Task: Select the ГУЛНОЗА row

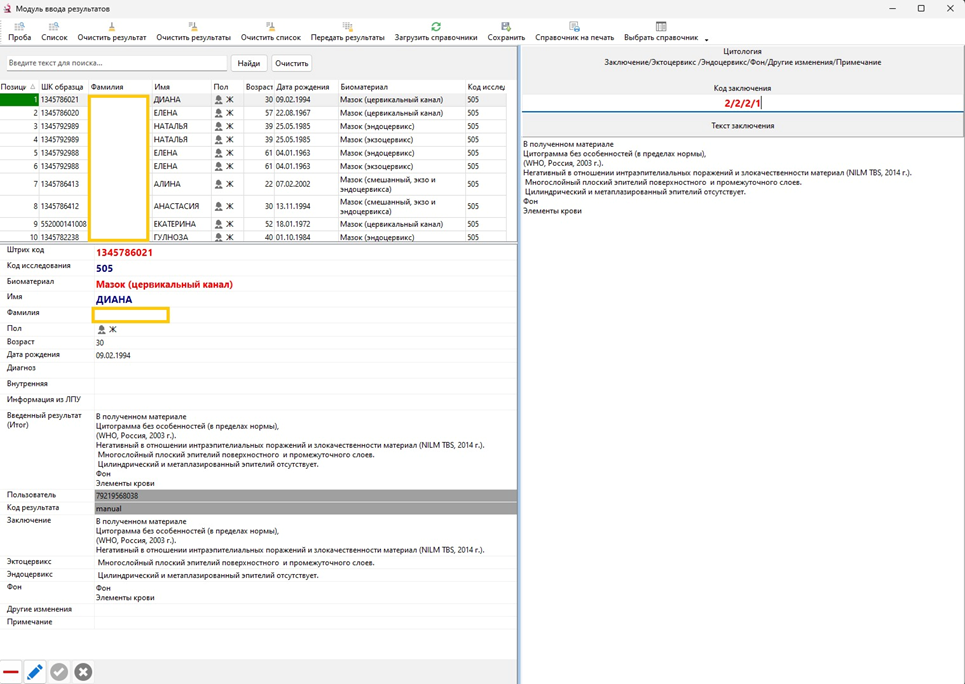Action: [254, 236]
